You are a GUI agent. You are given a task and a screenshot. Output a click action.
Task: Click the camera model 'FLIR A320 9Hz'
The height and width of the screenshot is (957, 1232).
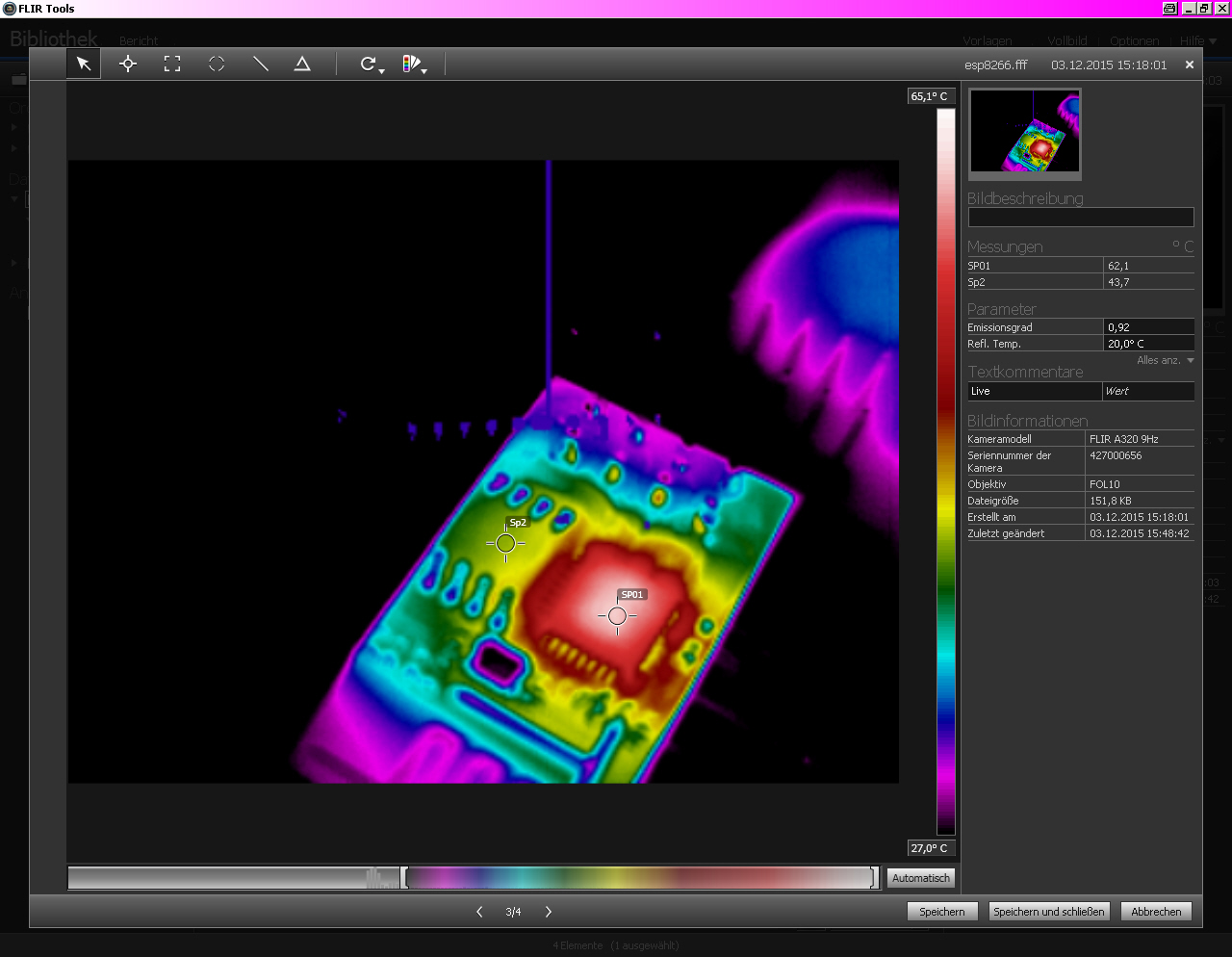pyautogui.click(x=1124, y=439)
